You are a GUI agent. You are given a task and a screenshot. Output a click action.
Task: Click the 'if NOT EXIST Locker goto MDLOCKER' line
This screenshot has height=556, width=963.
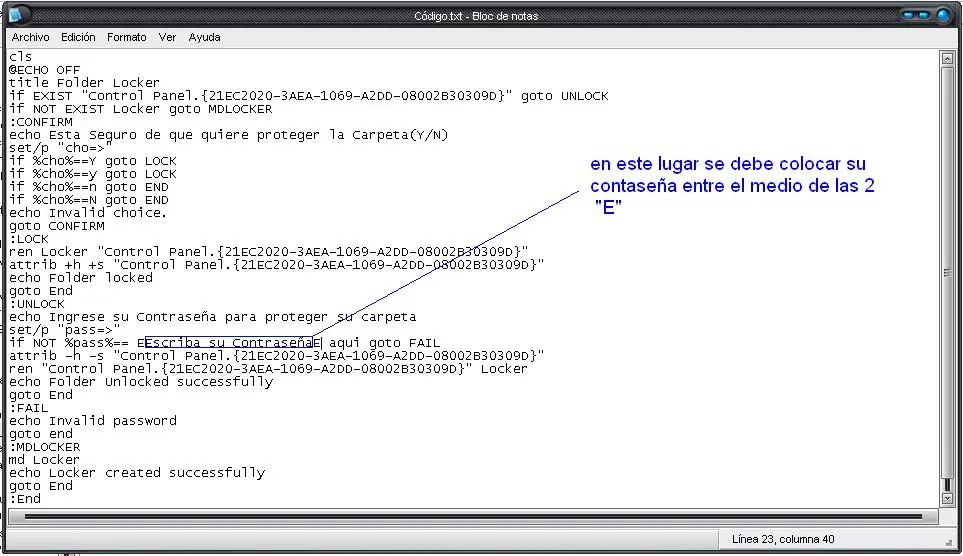tap(141, 109)
